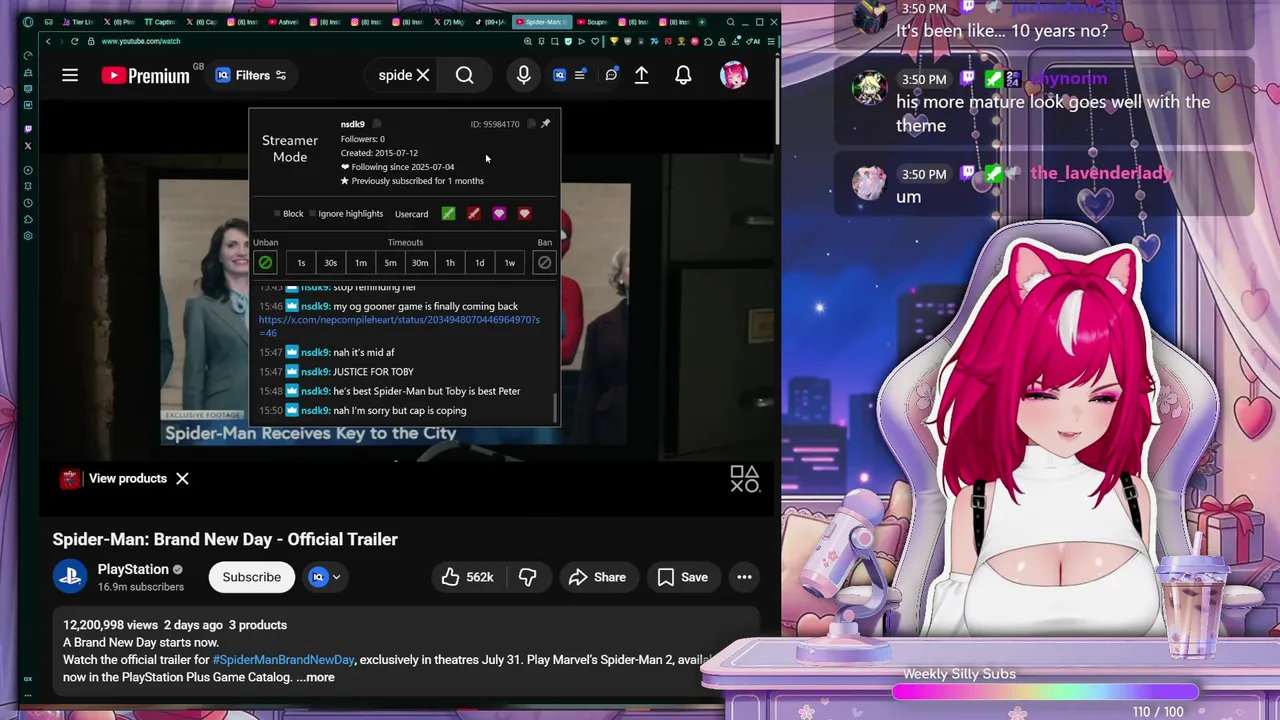Switch to the Soupre YouTube tab
Image resolution: width=1280 pixels, height=720 pixels.
click(x=592, y=21)
